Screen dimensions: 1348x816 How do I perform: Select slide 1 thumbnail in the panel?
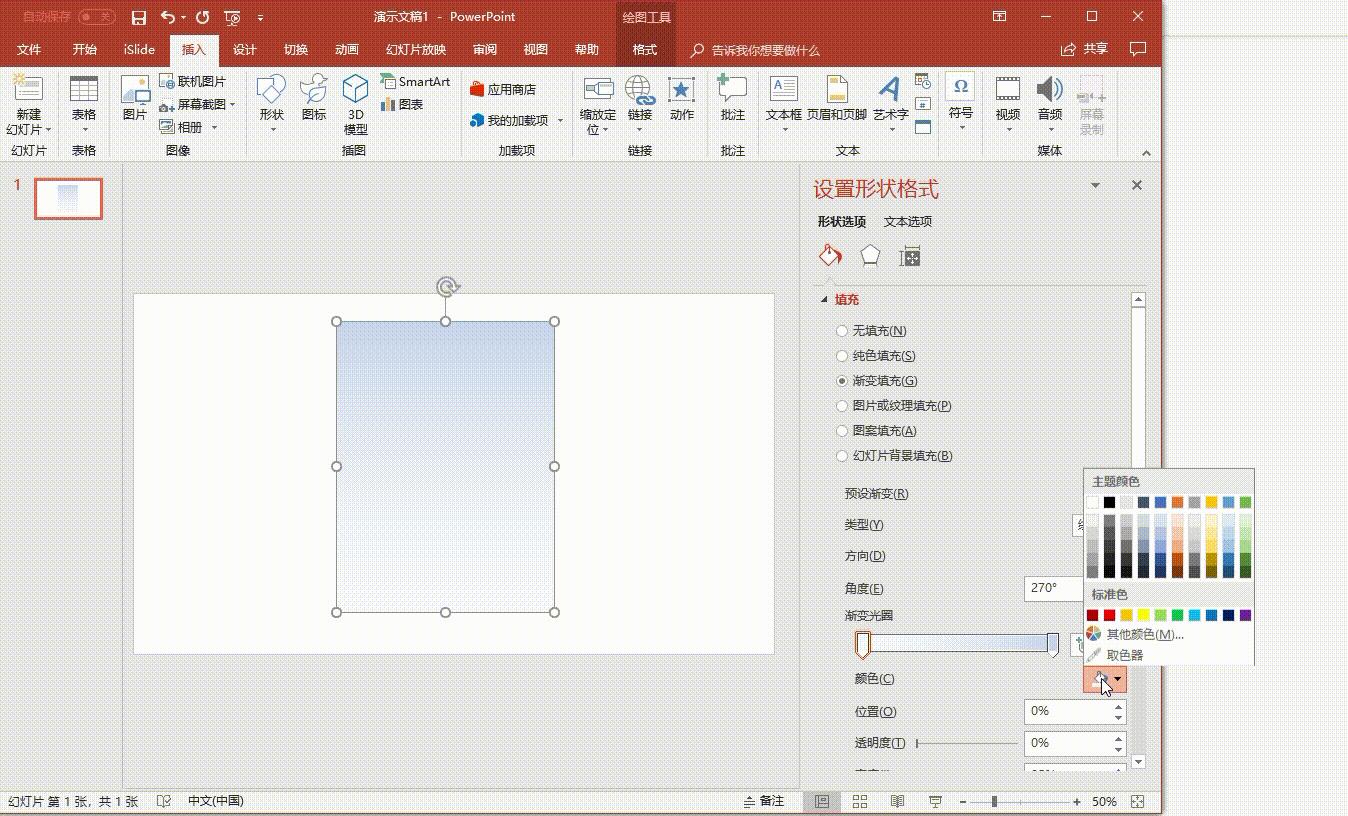tap(67, 198)
